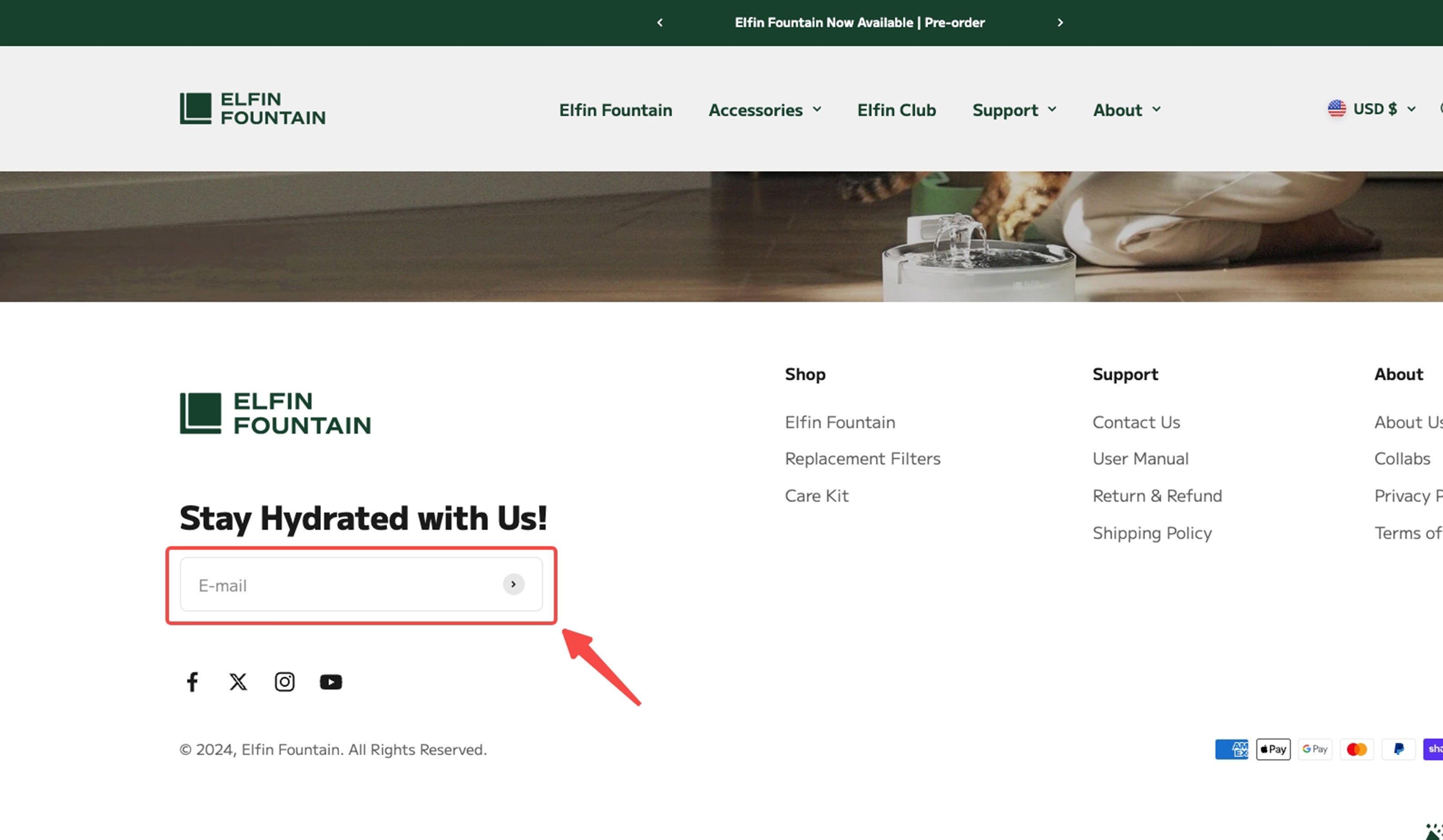The width and height of the screenshot is (1443, 840).
Task: Open the X (Twitter) social icon
Action: (x=238, y=682)
